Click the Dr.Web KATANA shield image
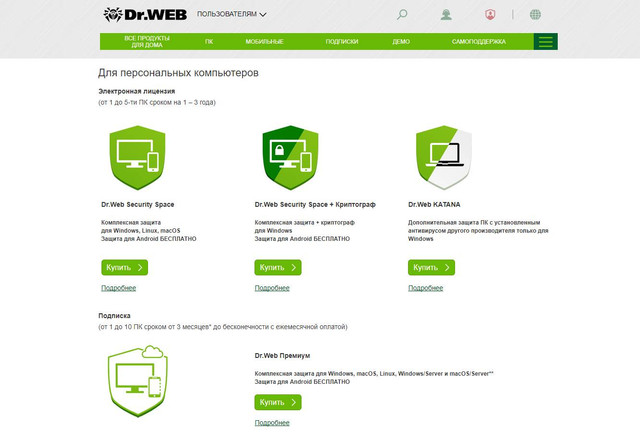 click(x=444, y=157)
